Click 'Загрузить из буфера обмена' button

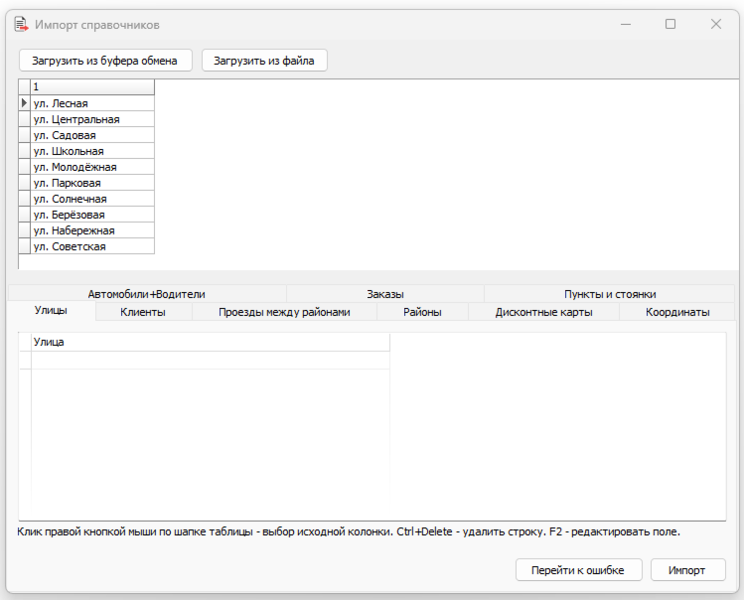(x=105, y=61)
